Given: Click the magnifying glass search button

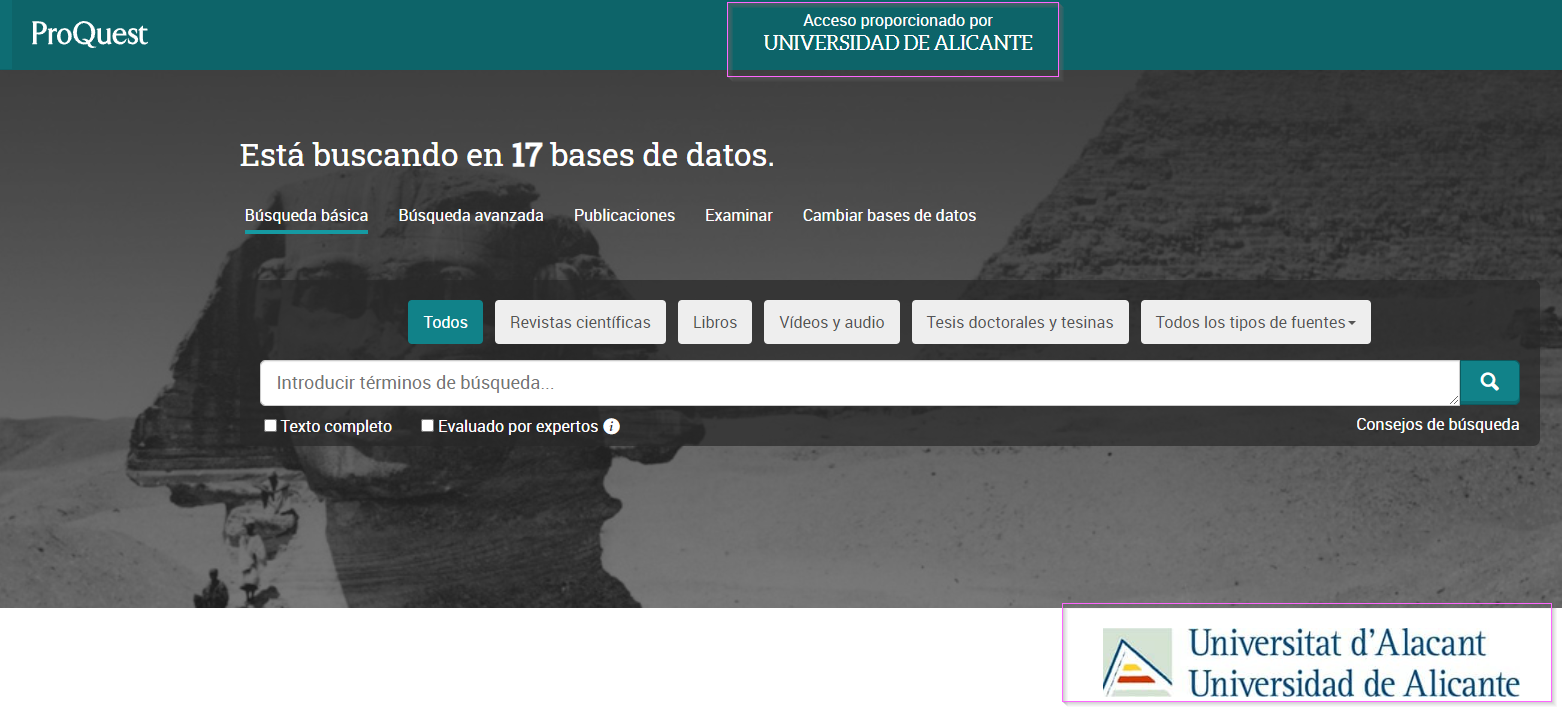Looking at the screenshot, I should pyautogui.click(x=1489, y=382).
